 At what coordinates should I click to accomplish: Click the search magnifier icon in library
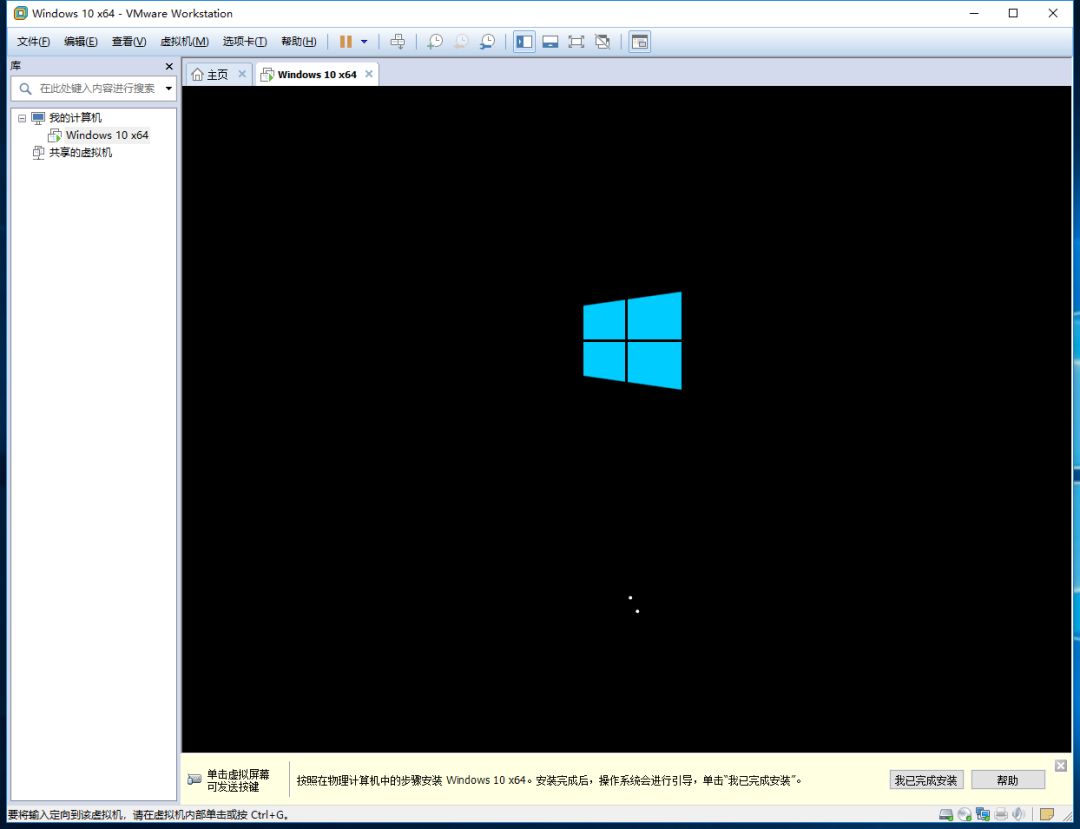pyautogui.click(x=25, y=88)
